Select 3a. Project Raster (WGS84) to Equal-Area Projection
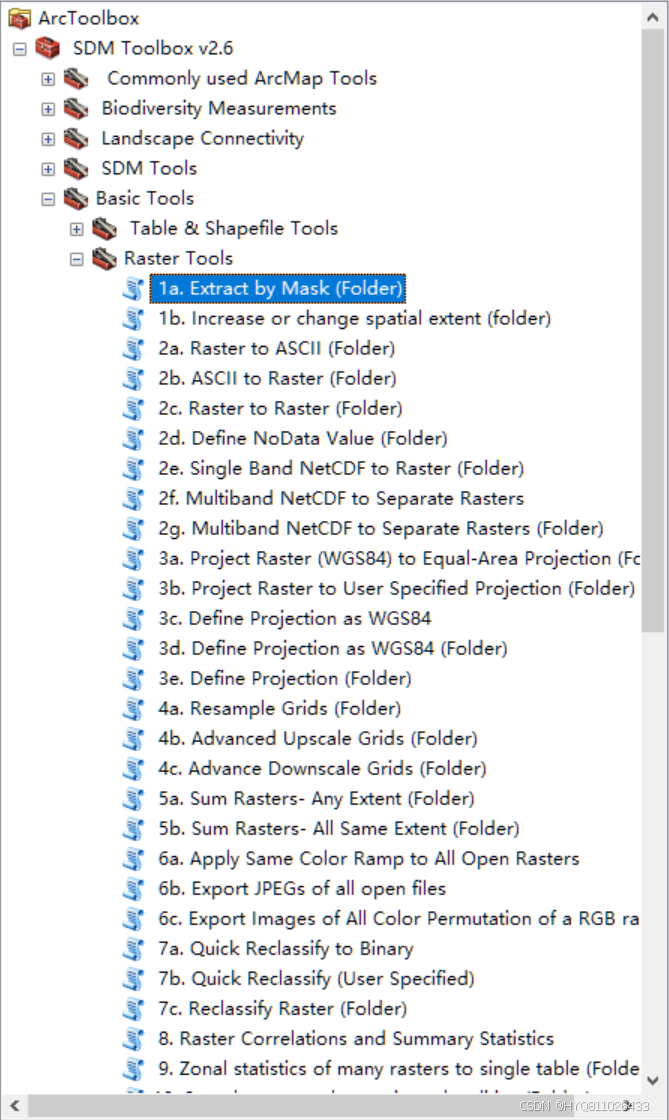Image resolution: width=669 pixels, height=1120 pixels. click(x=398, y=559)
